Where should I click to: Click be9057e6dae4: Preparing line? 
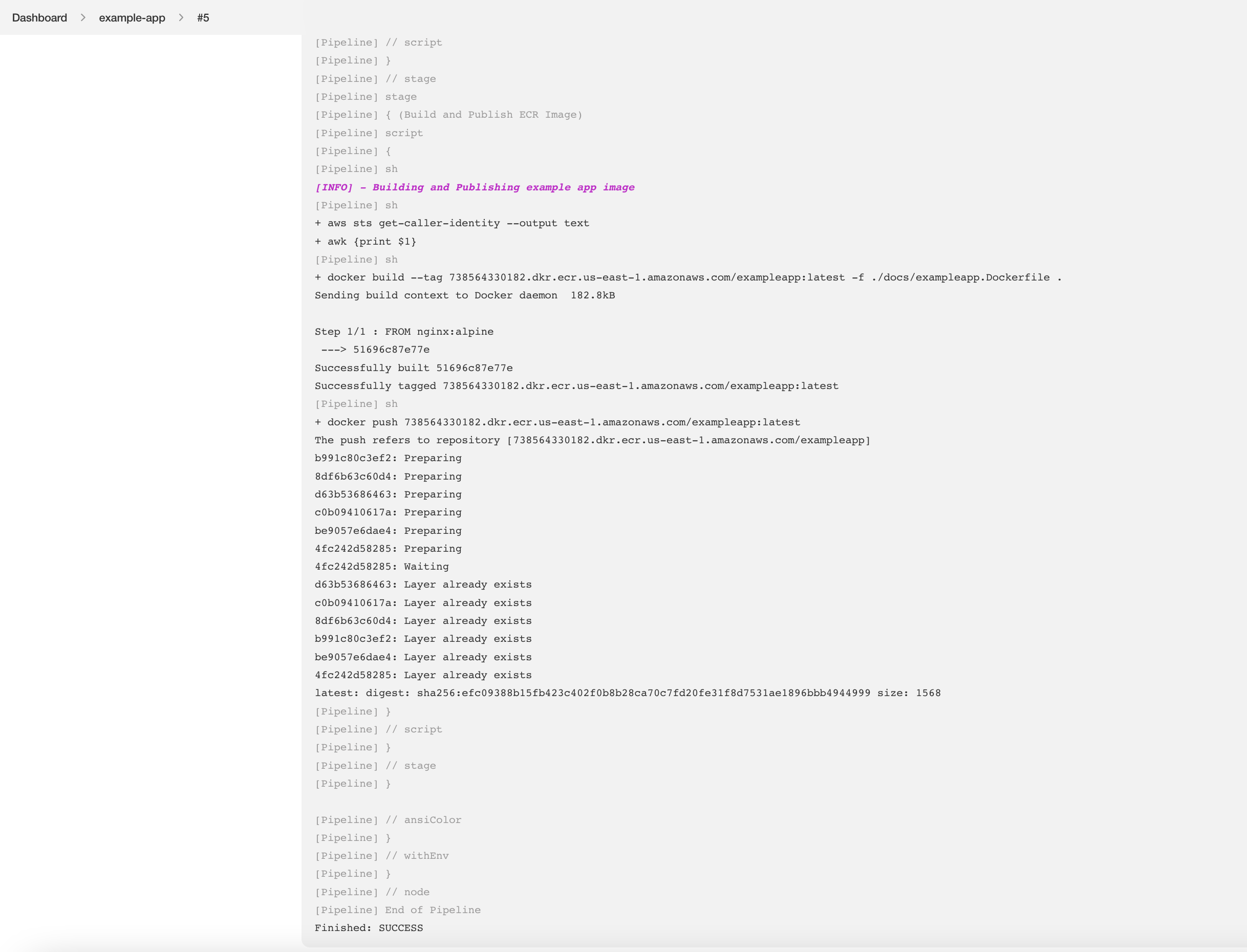[388, 530]
